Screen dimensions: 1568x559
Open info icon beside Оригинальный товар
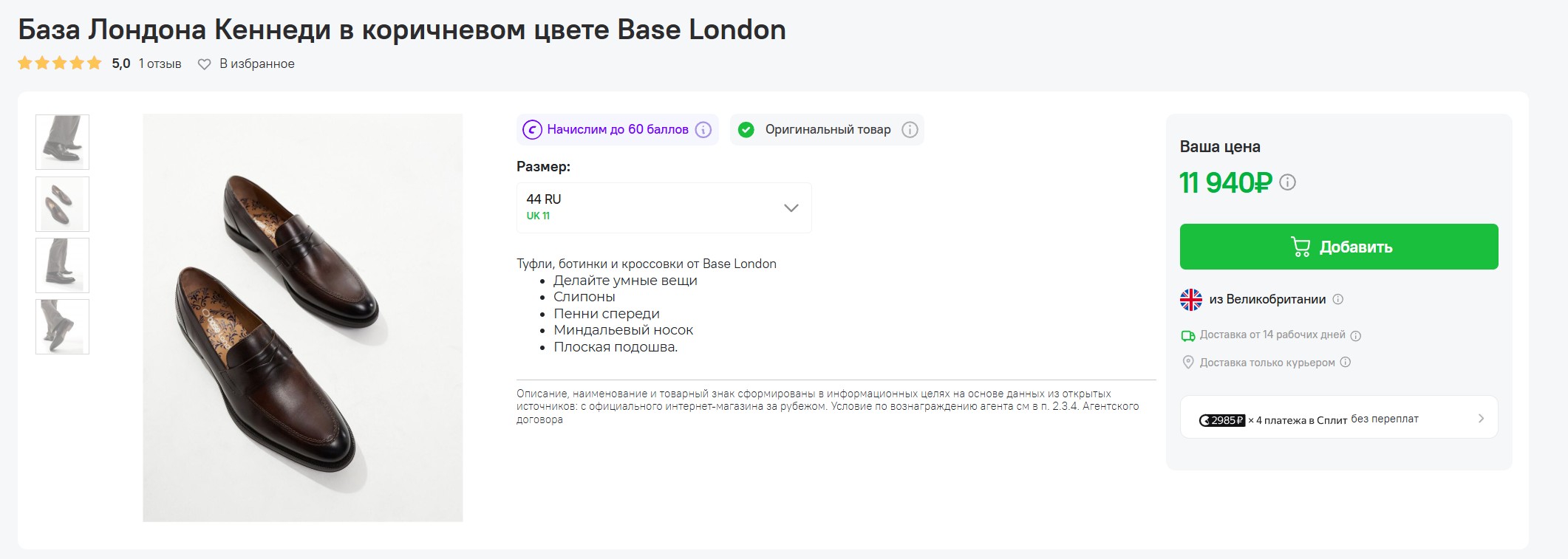click(910, 130)
